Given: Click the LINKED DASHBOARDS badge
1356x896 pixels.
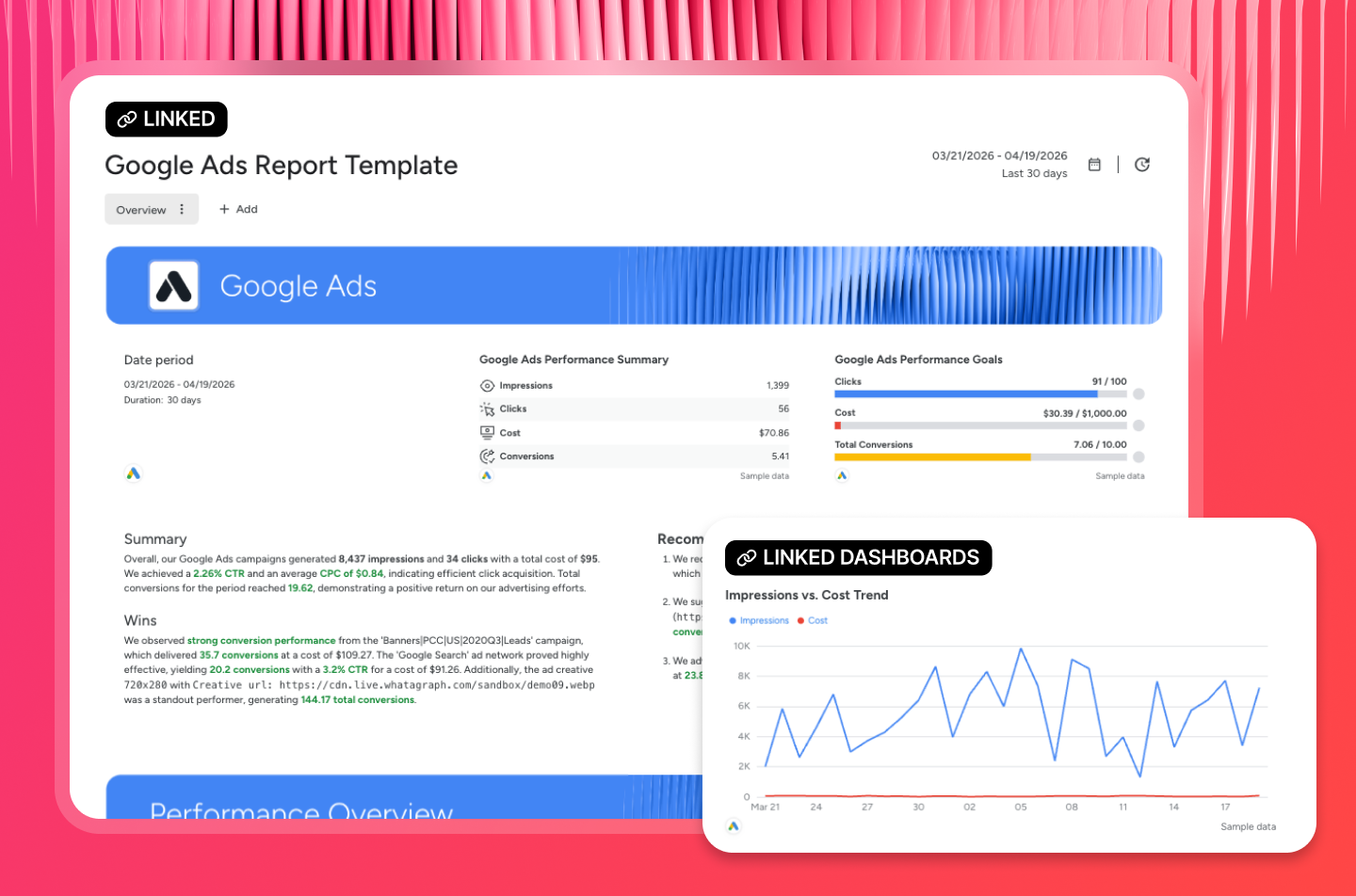Looking at the screenshot, I should pyautogui.click(x=858, y=557).
